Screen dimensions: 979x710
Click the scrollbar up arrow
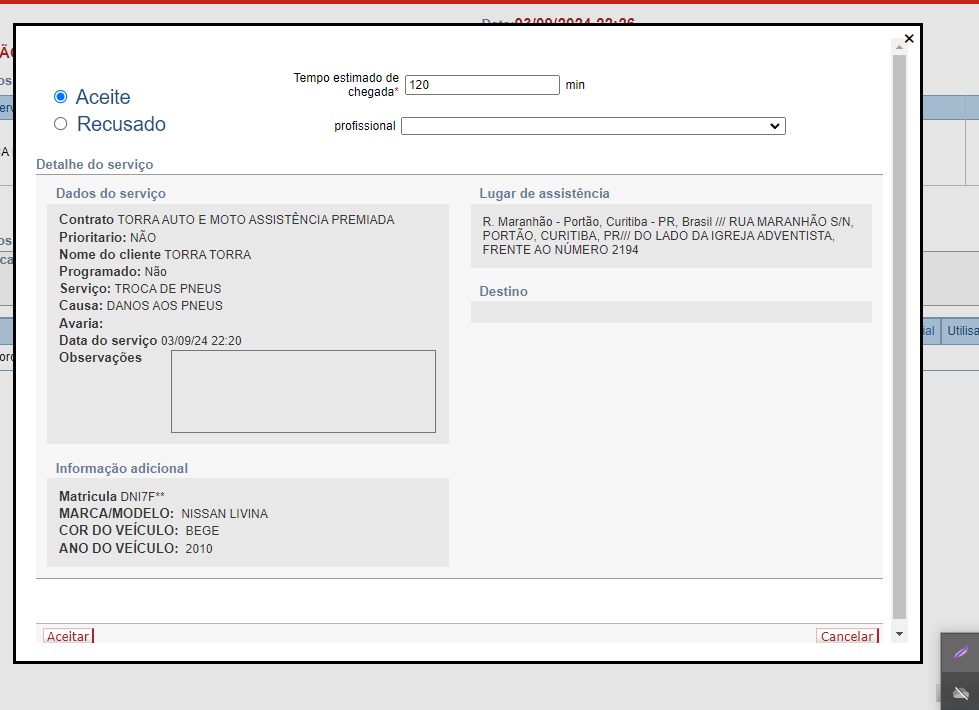tap(899, 47)
